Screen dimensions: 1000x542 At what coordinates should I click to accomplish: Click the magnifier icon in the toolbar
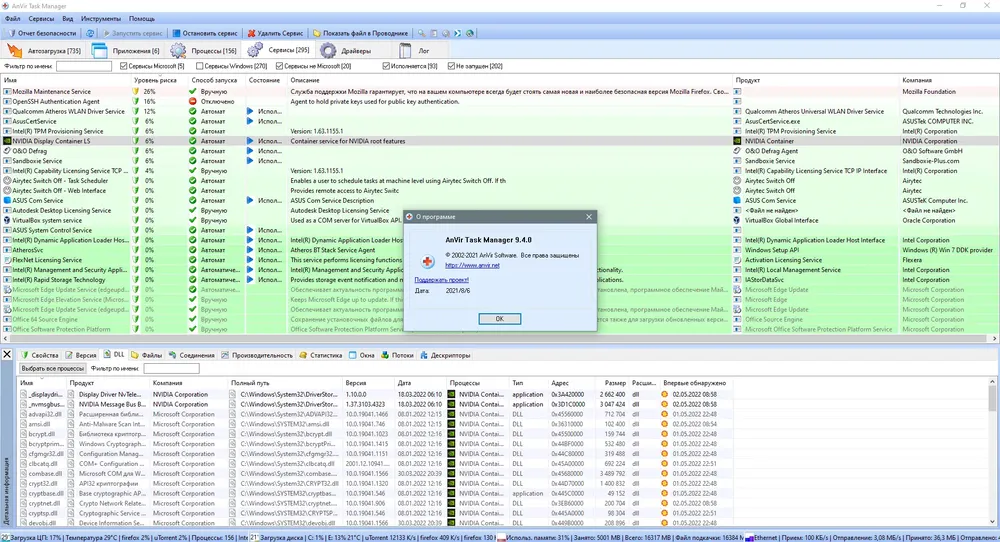(x=421, y=33)
